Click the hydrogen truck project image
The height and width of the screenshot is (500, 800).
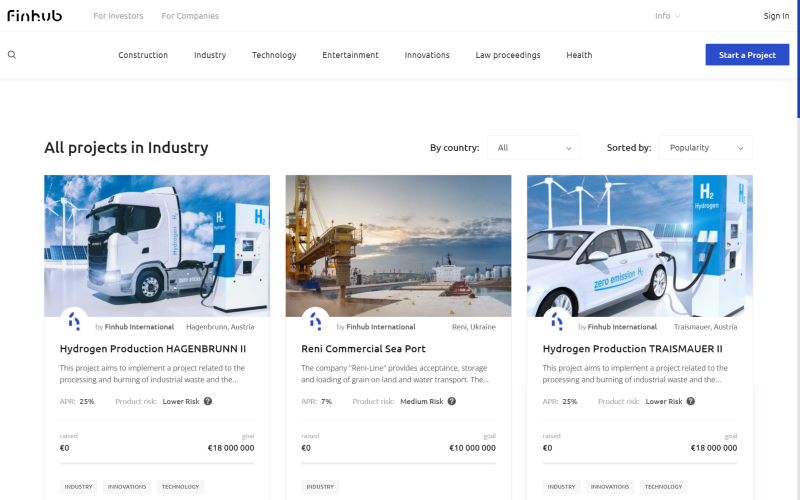click(157, 246)
